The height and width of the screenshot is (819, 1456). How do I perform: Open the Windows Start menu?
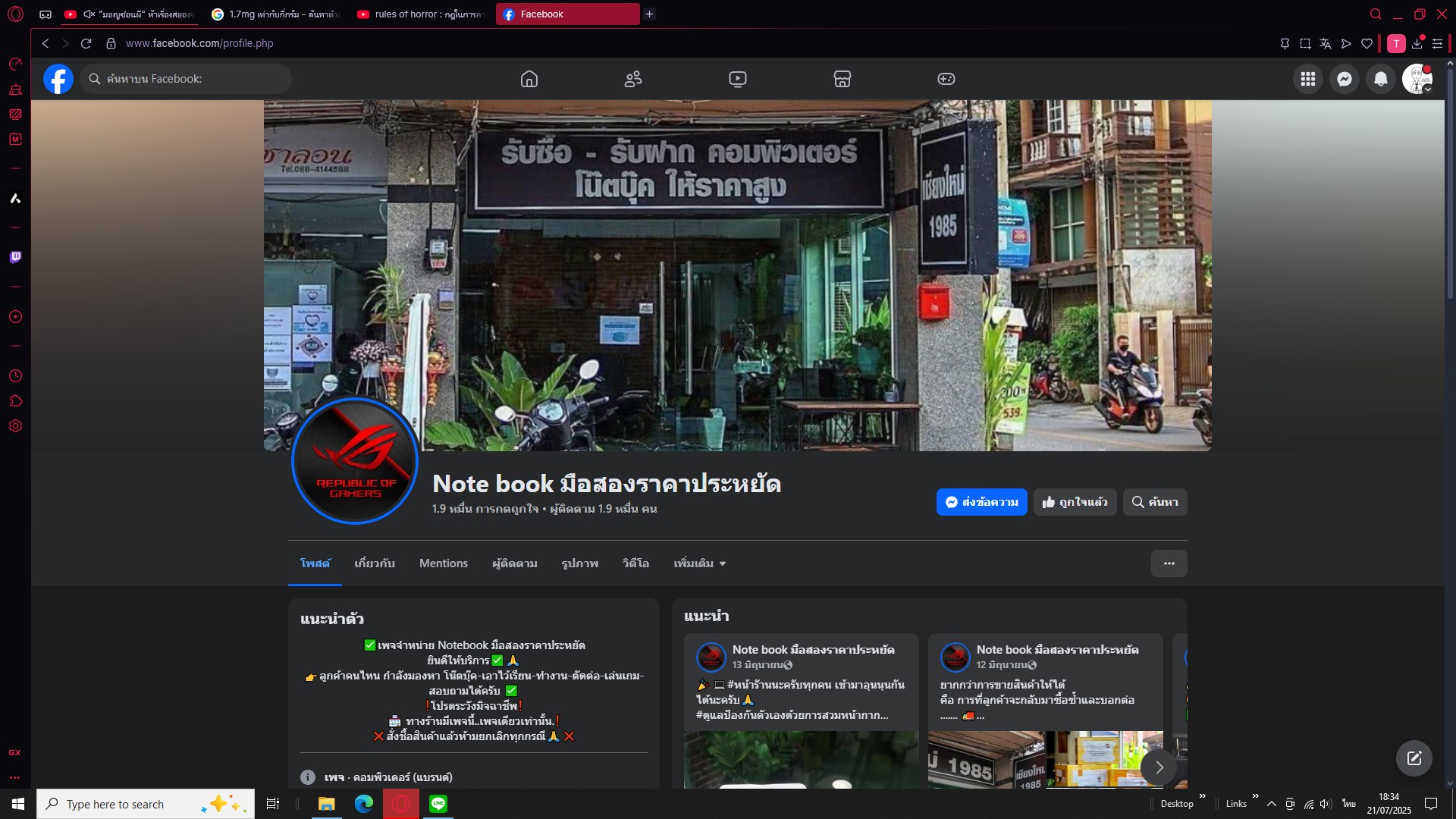click(x=18, y=804)
